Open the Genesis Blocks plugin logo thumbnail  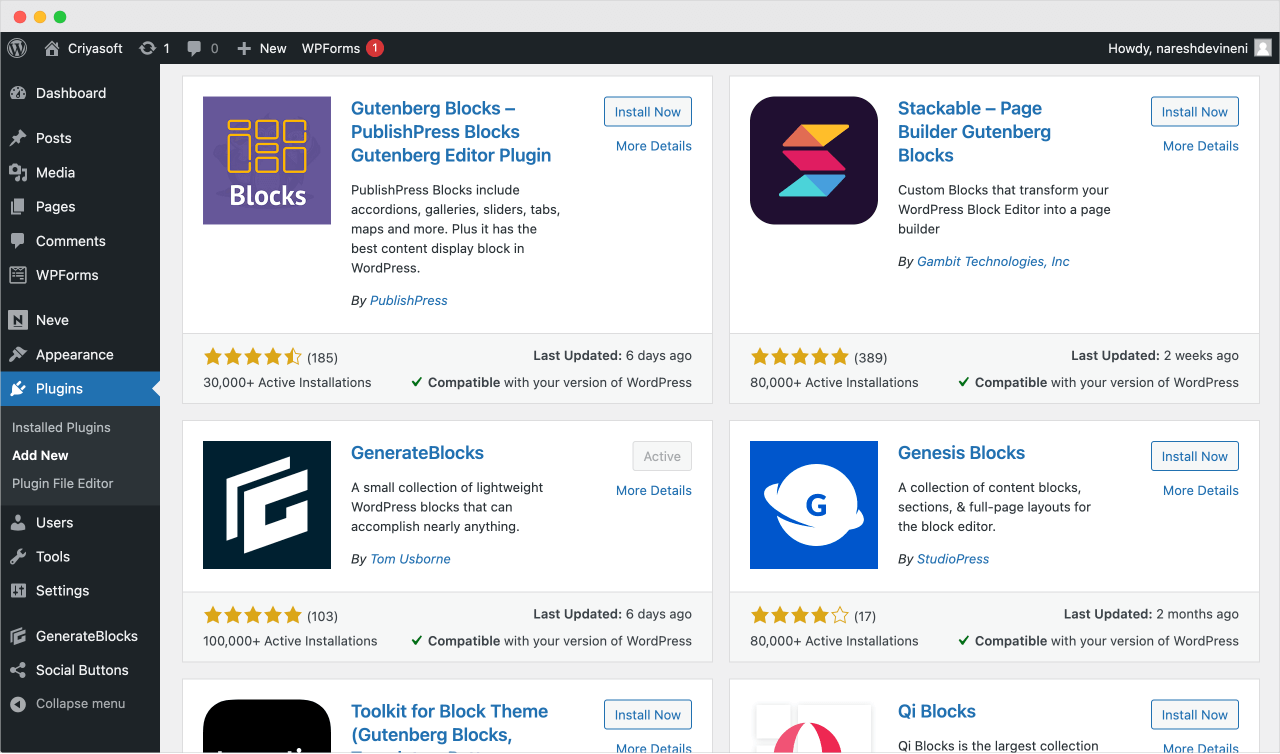(814, 505)
